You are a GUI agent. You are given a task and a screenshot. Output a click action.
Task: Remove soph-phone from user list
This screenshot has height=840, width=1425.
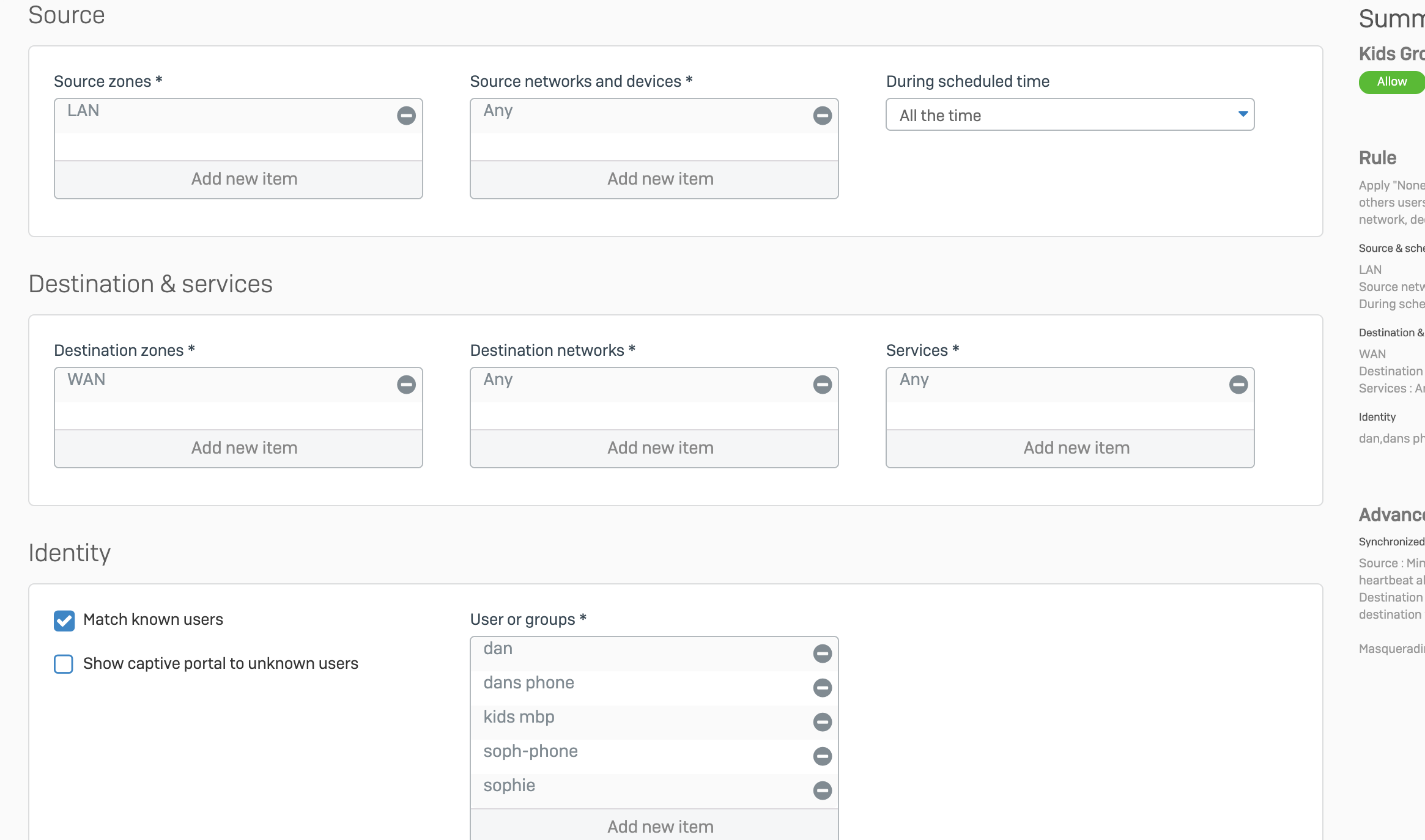coord(822,756)
